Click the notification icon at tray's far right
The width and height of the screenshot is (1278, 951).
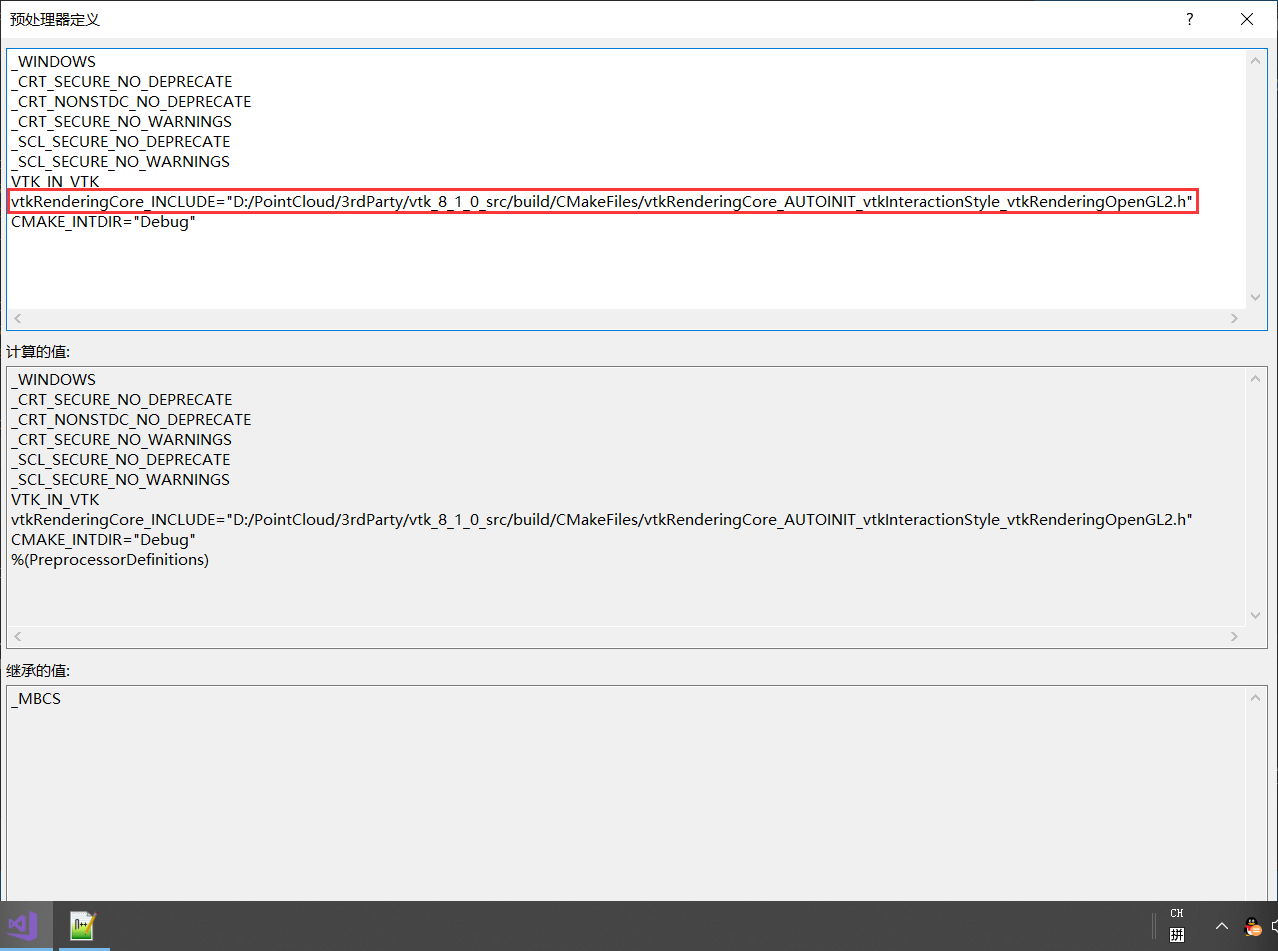tap(1272, 927)
